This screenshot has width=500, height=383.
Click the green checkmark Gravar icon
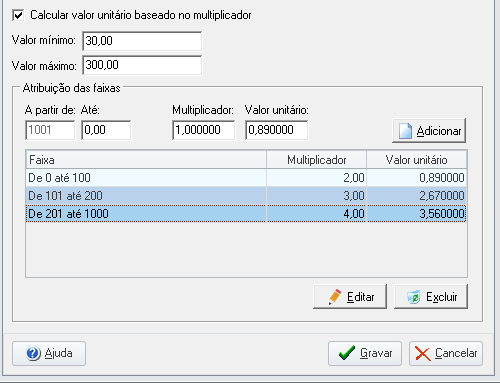point(346,353)
